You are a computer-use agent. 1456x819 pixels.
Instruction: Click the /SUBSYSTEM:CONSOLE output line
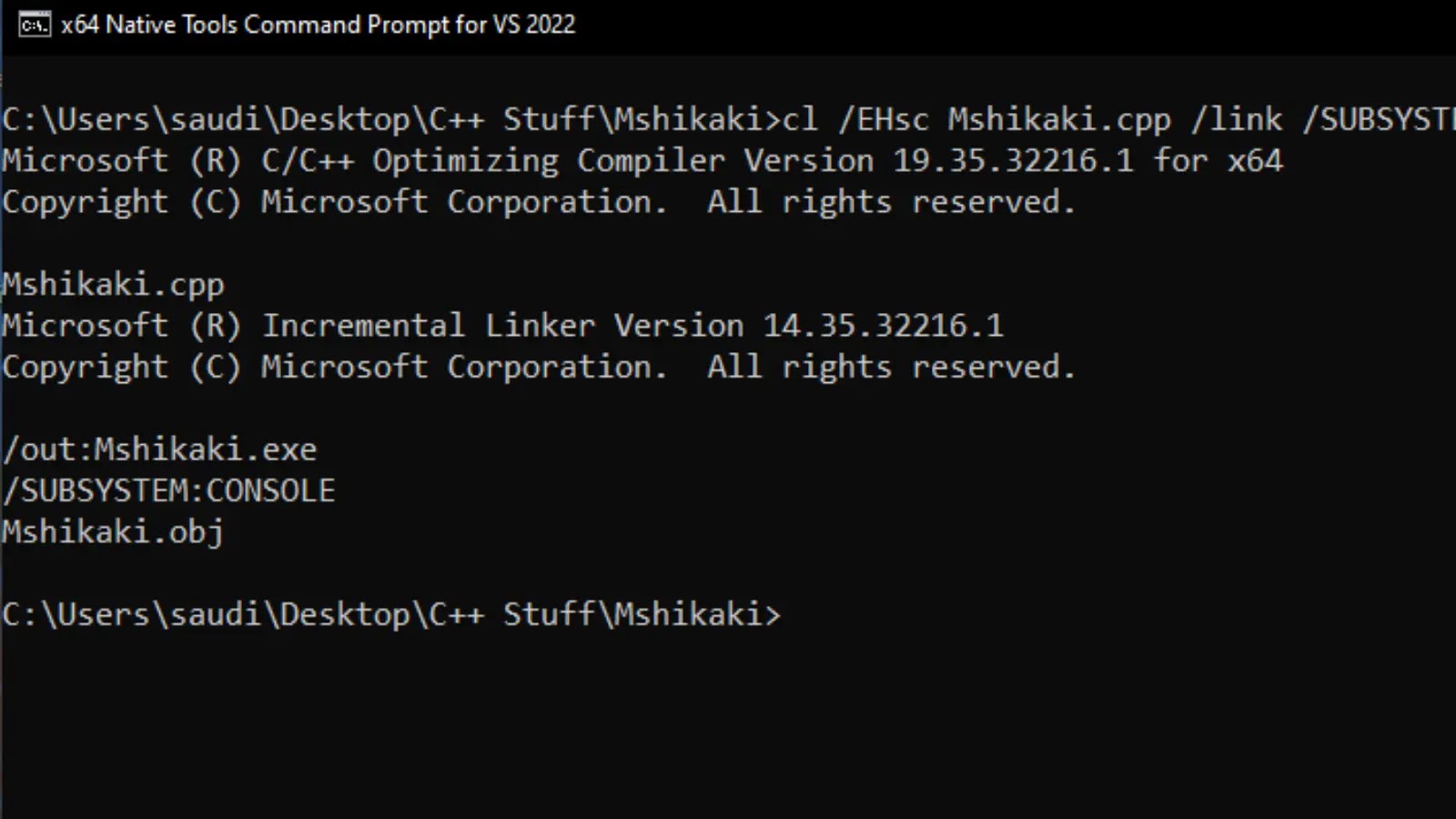pos(168,490)
